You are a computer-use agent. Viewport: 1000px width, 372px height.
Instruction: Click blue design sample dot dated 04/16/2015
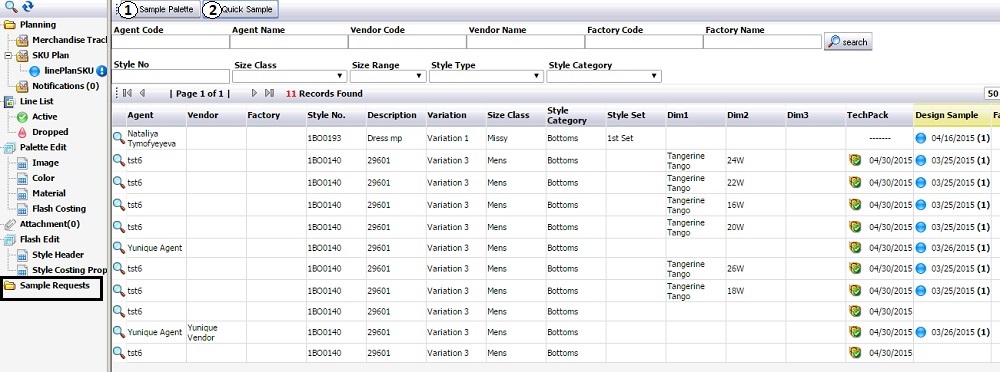(920, 138)
